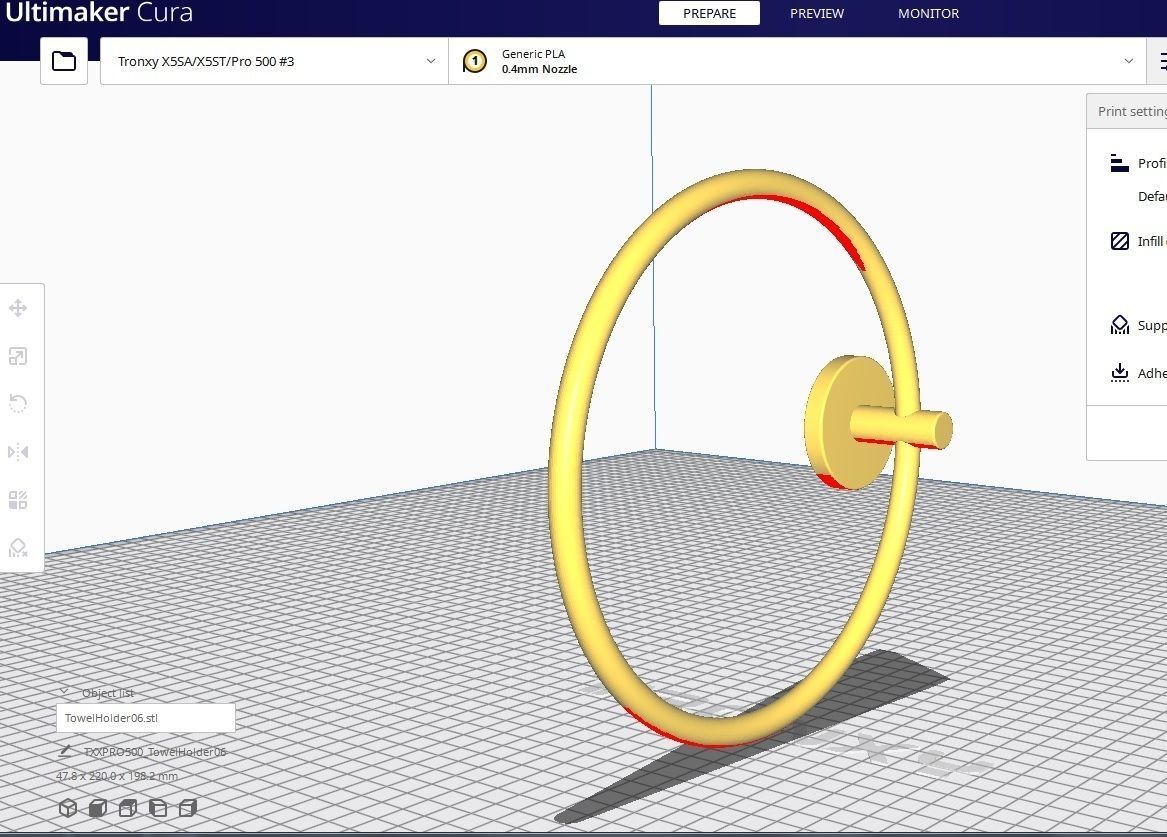Switch to the PREVIEW stage tab
1167x837 pixels.
click(816, 13)
